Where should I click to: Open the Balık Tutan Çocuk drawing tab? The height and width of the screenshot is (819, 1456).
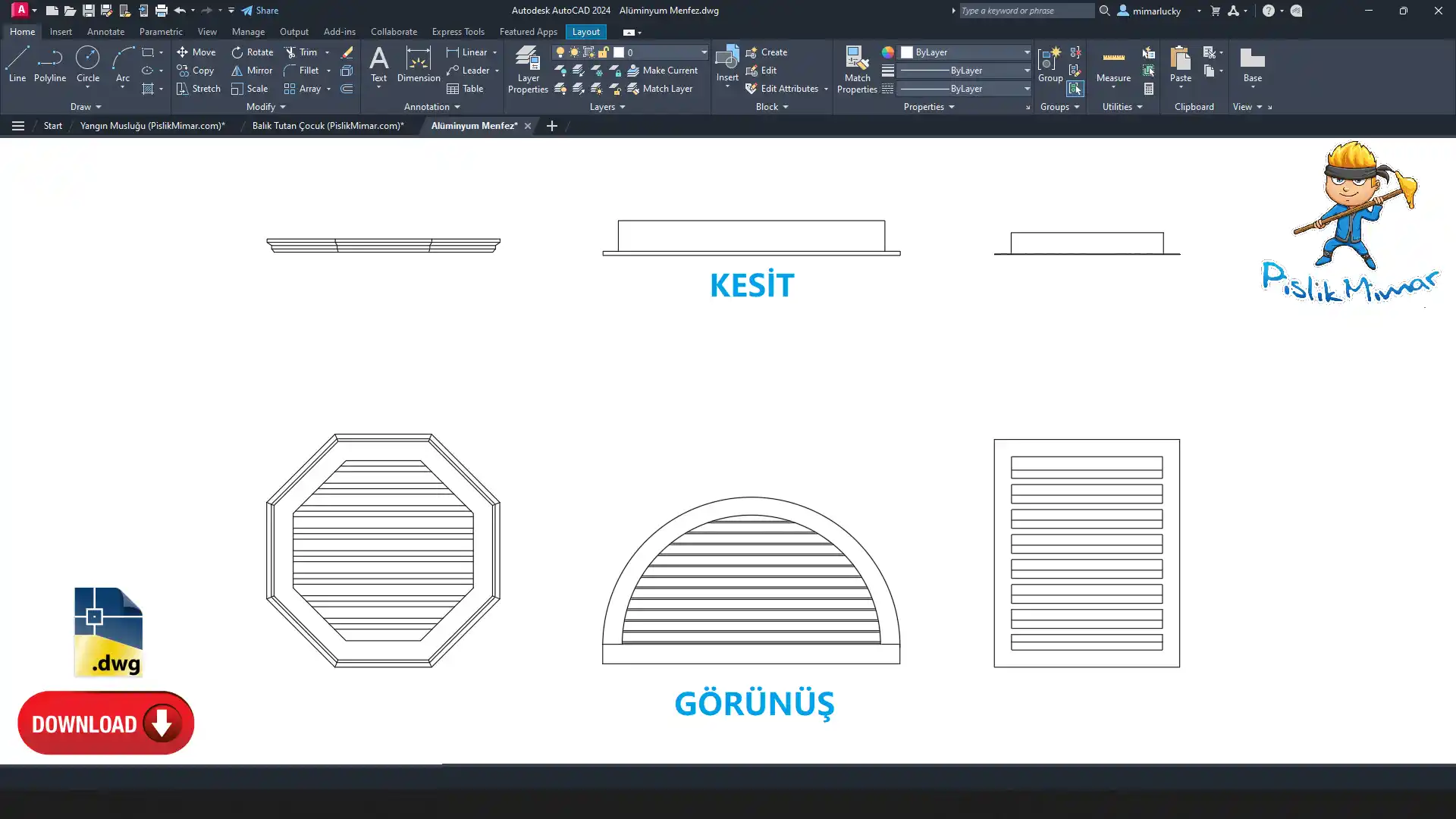[x=328, y=126]
